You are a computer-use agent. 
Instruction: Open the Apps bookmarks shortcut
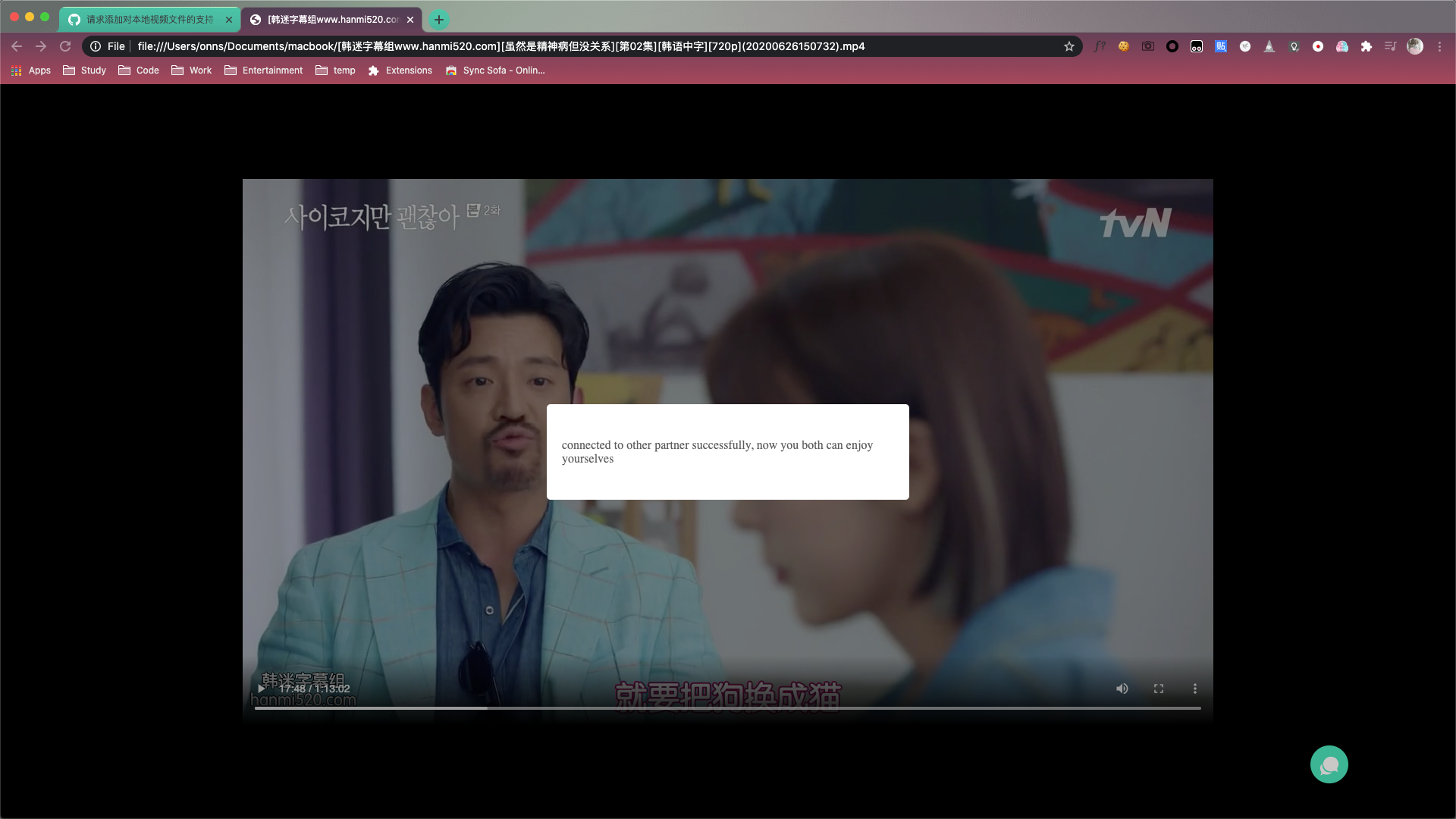(x=31, y=71)
